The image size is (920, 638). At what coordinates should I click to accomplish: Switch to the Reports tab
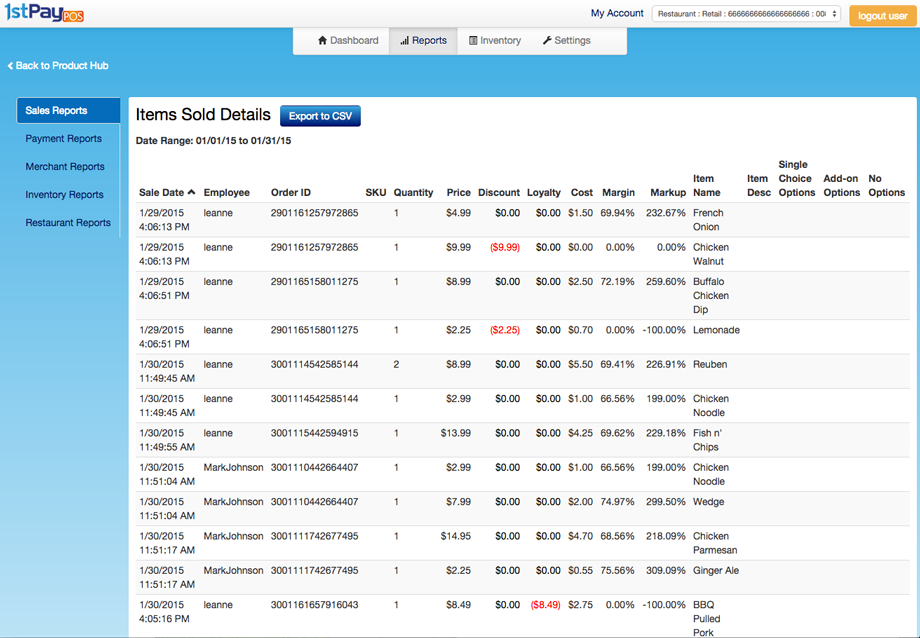(423, 40)
